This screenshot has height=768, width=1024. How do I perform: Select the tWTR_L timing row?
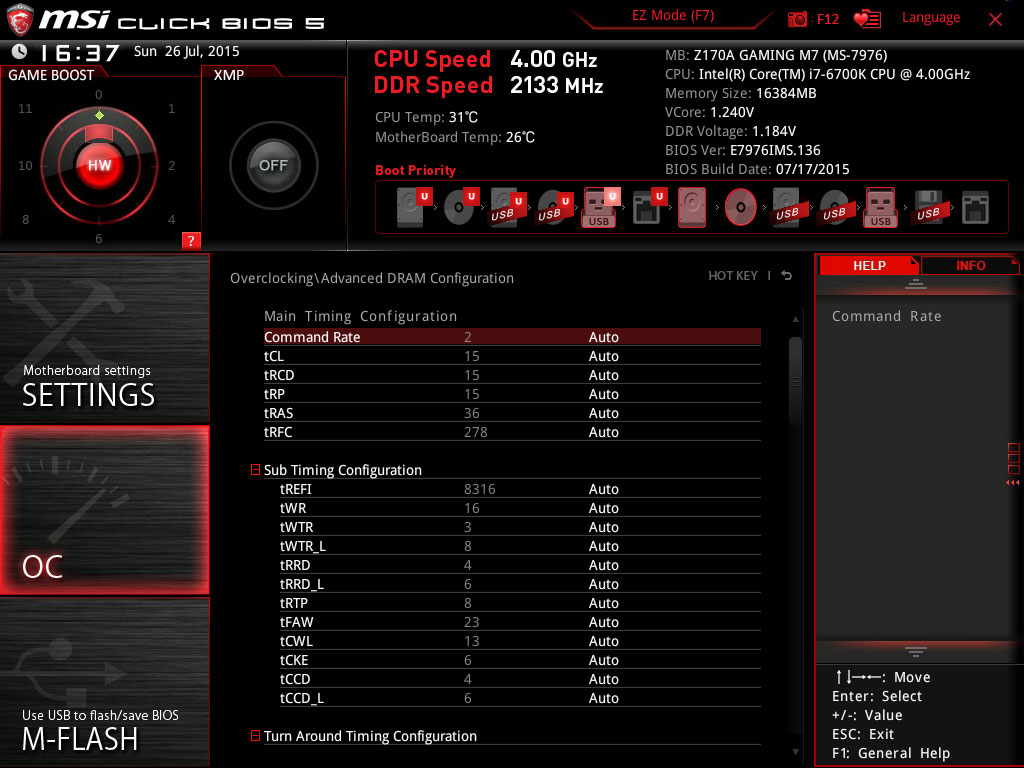520,545
